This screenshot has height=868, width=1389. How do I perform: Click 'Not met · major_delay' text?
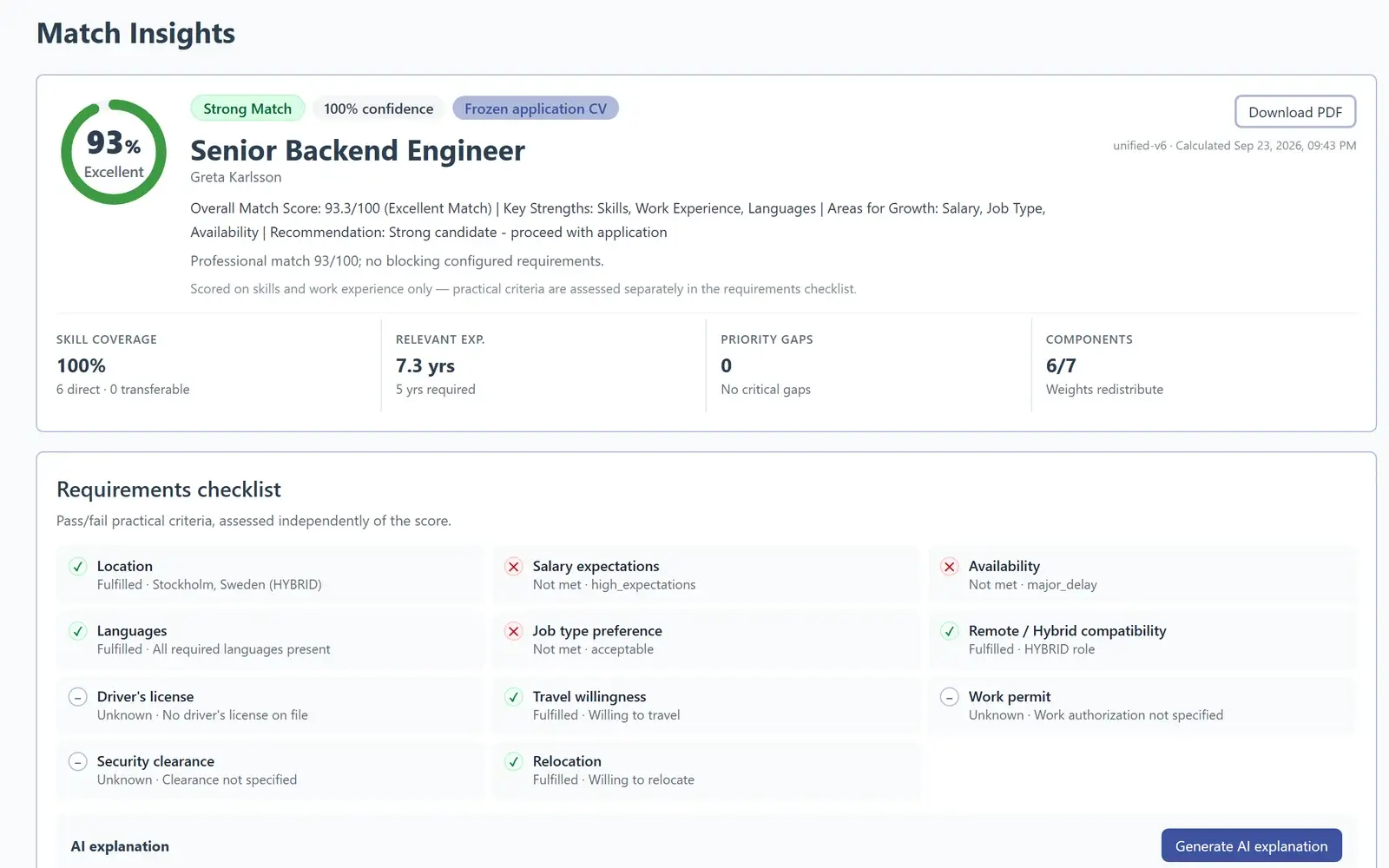coord(1033,585)
